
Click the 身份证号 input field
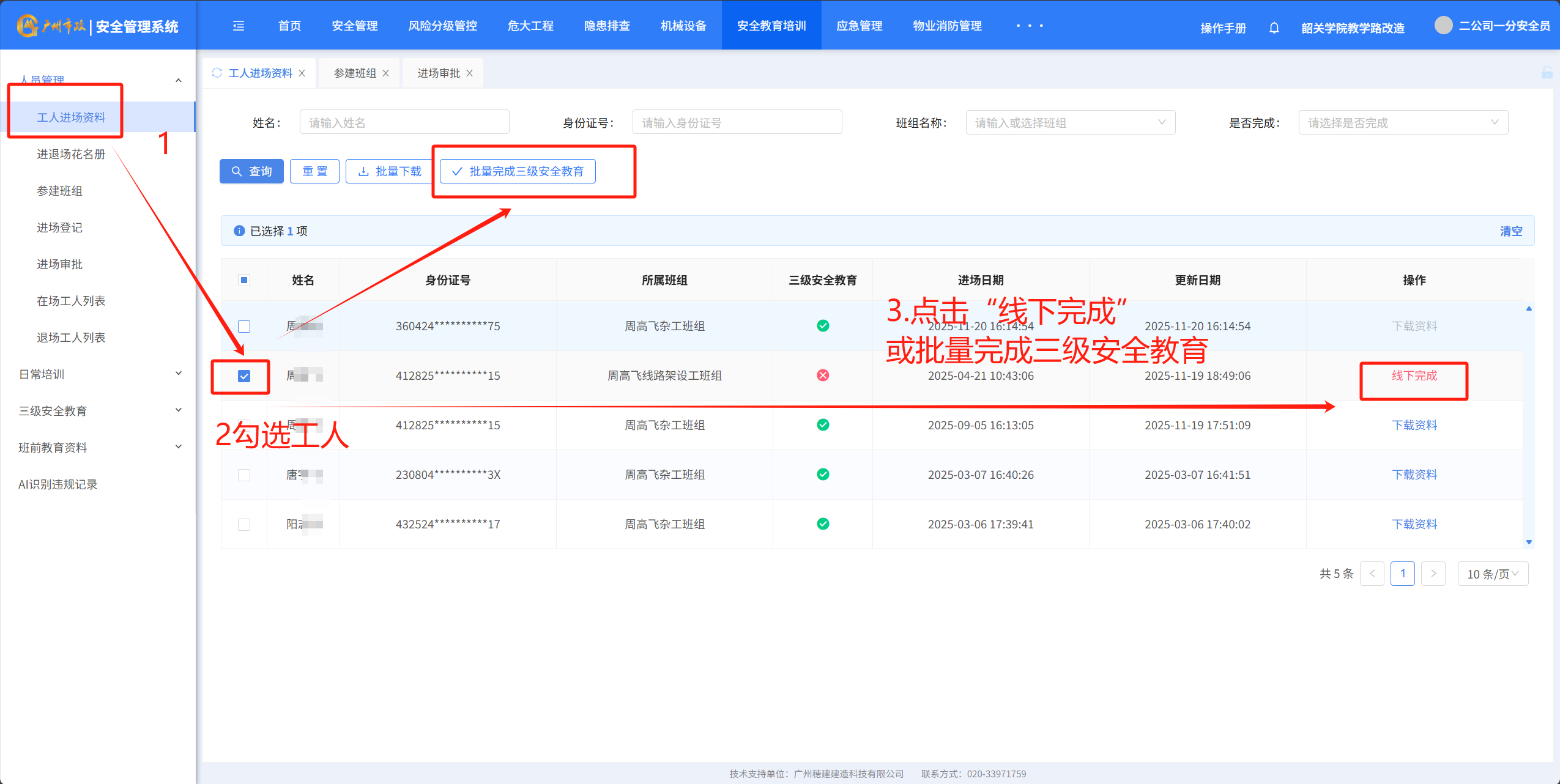click(x=737, y=122)
